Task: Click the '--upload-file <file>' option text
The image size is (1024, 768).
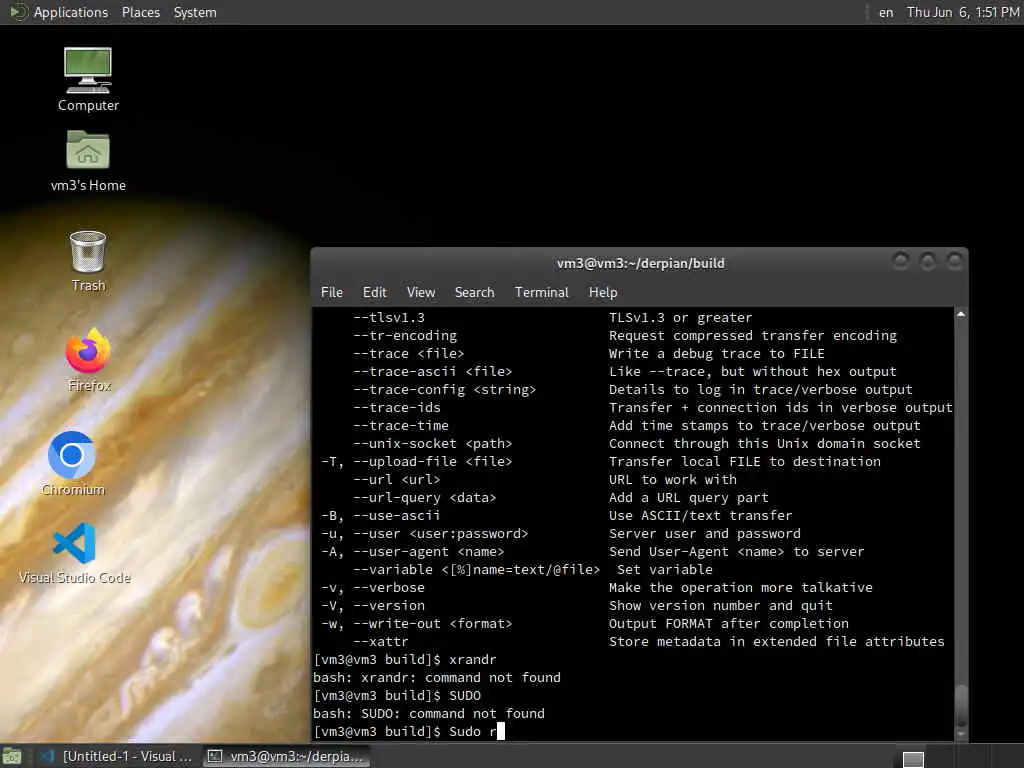Action: pyautogui.click(x=432, y=461)
